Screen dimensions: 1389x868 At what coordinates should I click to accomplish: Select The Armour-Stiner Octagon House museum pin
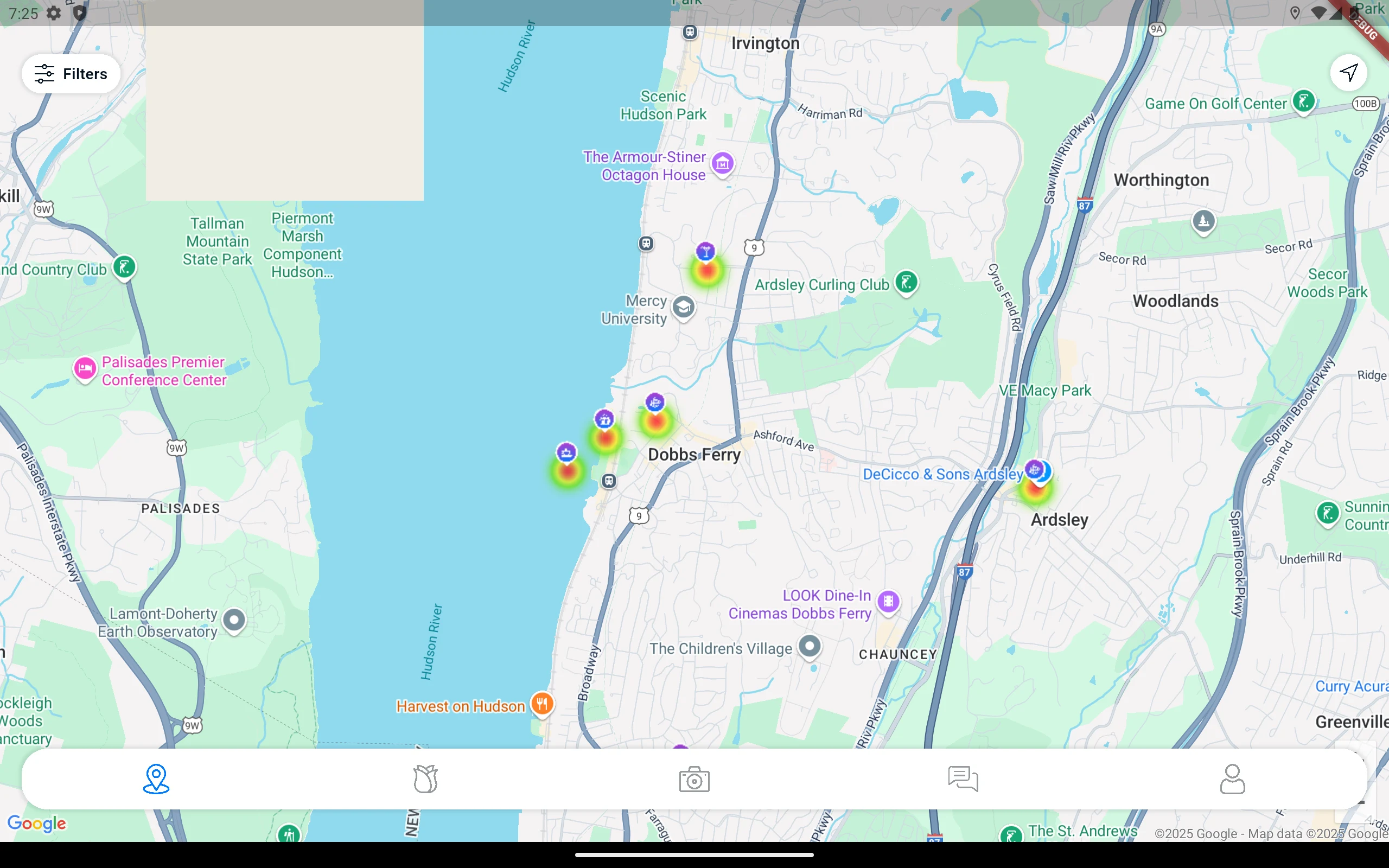723,164
